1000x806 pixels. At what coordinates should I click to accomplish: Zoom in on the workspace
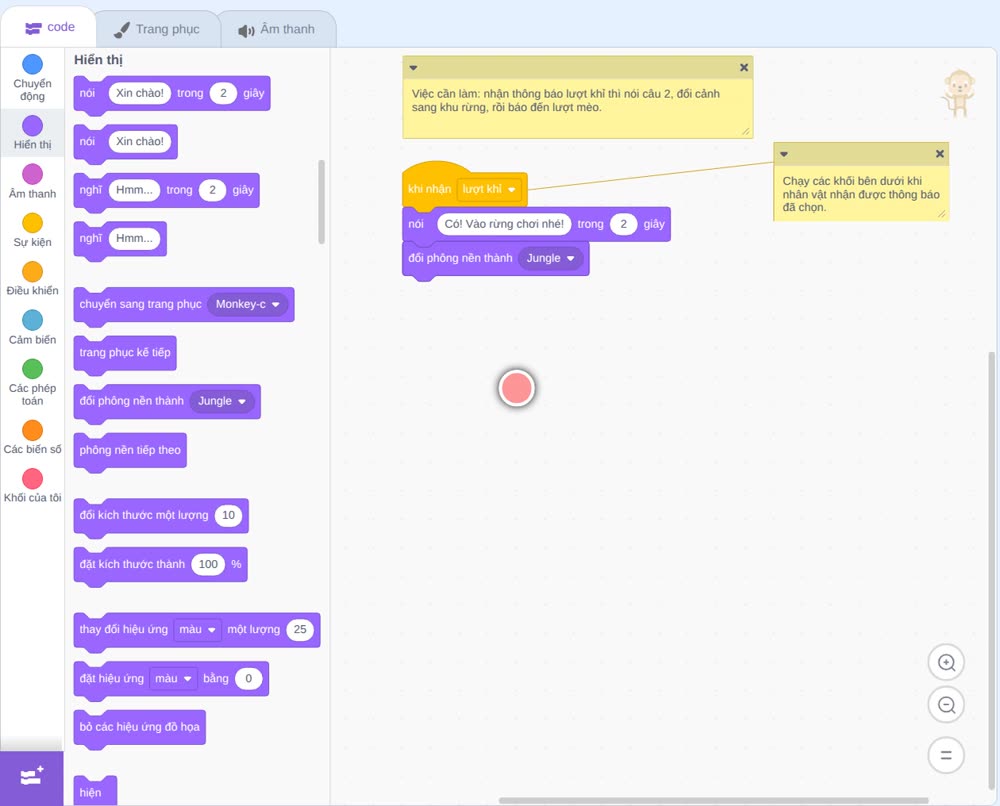coord(946,663)
